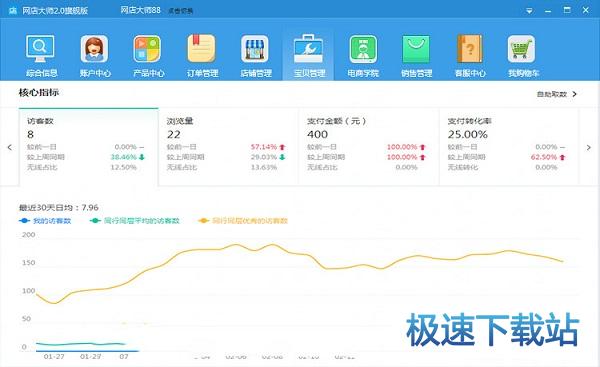Select 宝贝管理 toolbox icon

pos(308,49)
